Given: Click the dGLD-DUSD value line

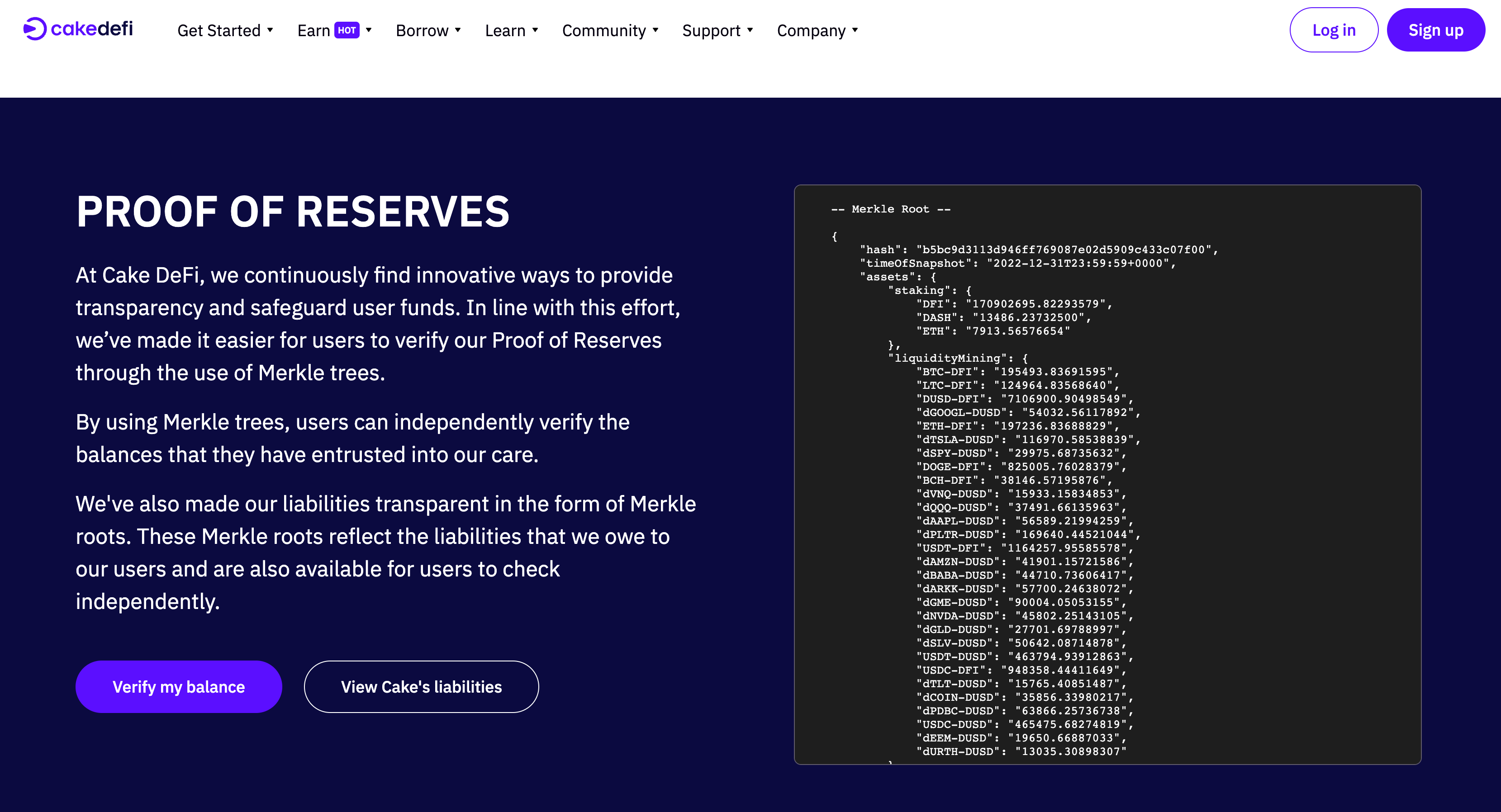Looking at the screenshot, I should point(1021,630).
